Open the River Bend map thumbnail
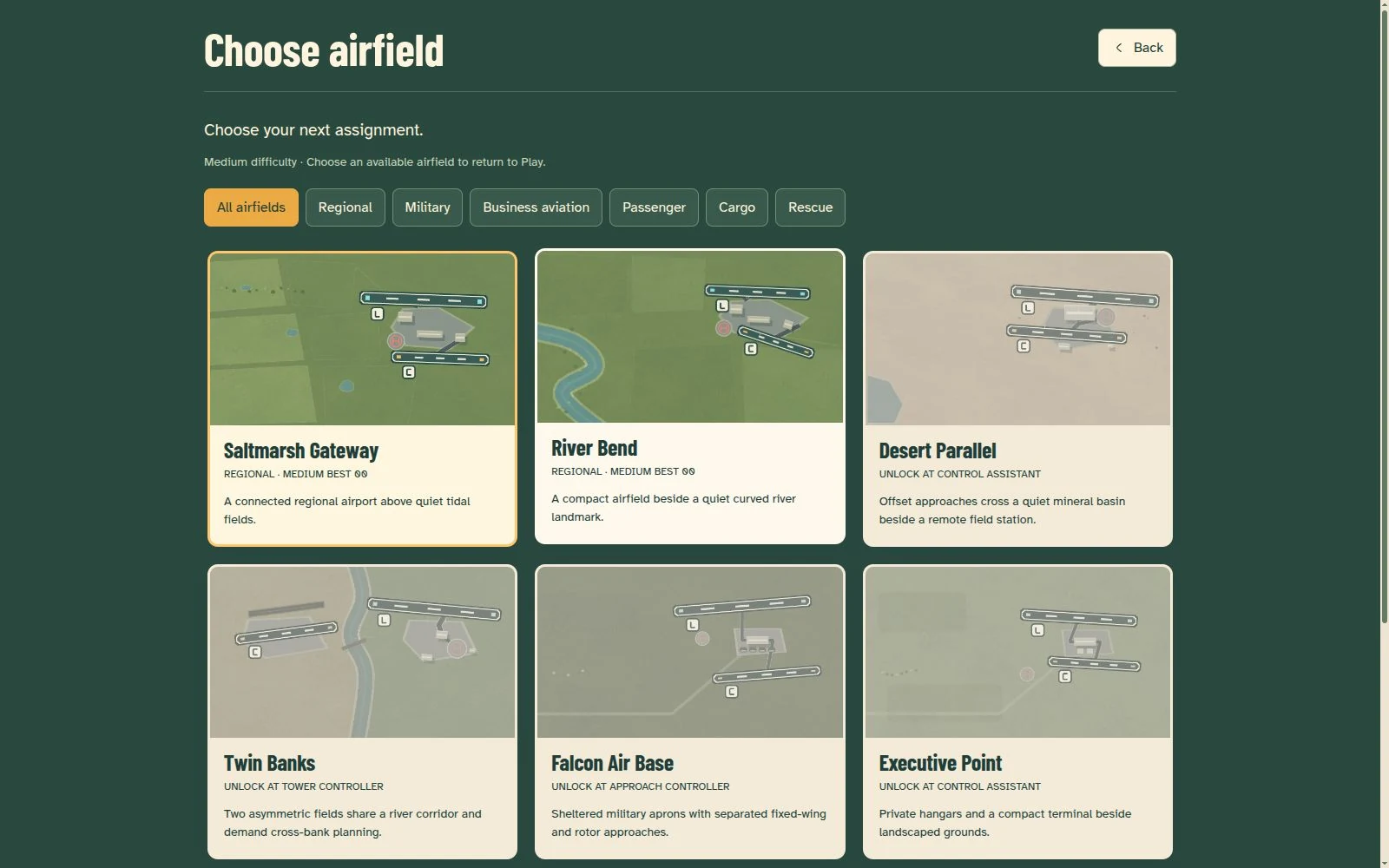The width and height of the screenshot is (1389, 868). point(690,337)
